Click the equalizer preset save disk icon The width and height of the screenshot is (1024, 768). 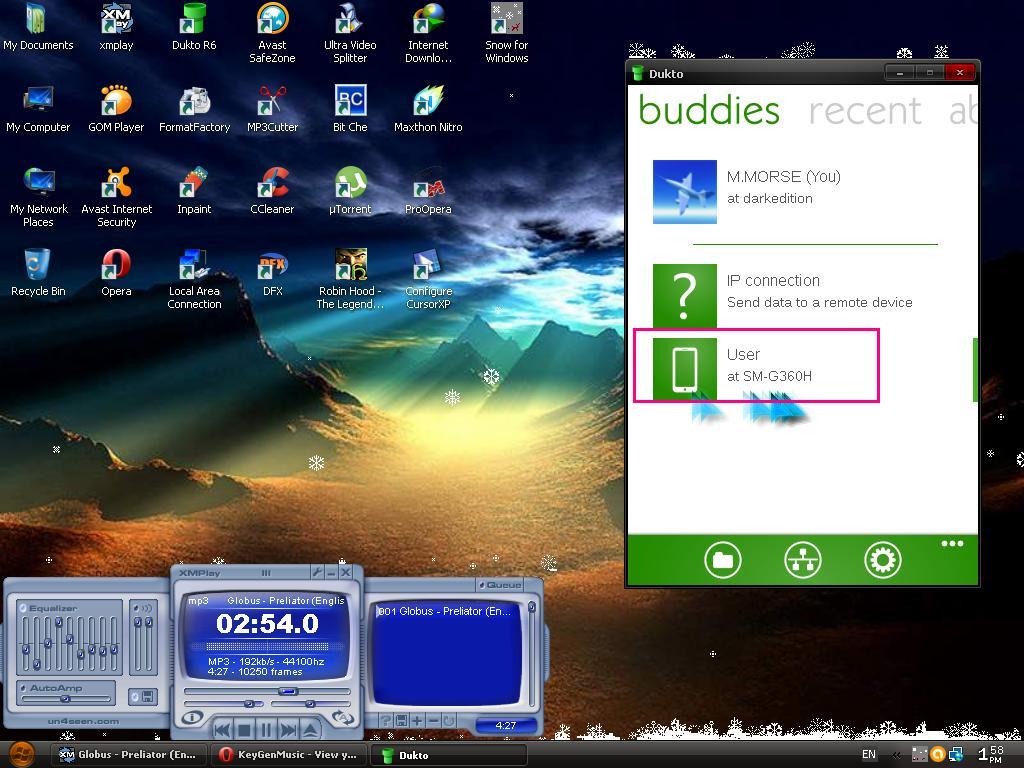[148, 697]
